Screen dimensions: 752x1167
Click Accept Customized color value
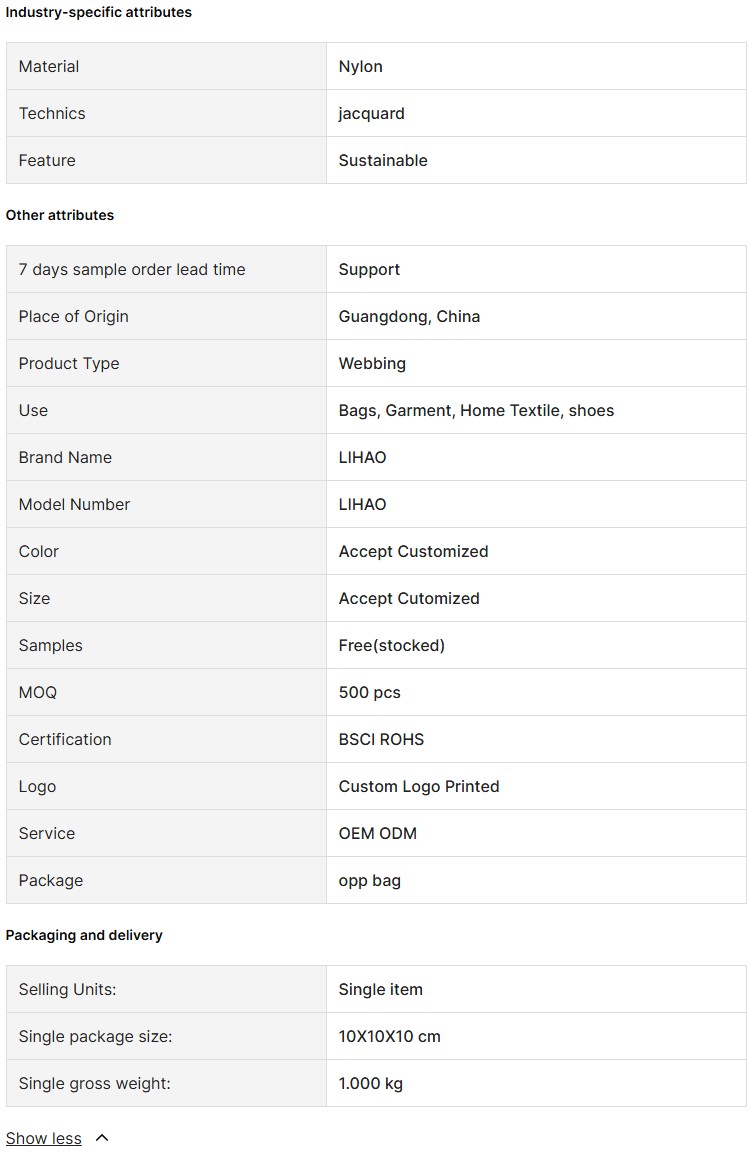pyautogui.click(x=413, y=551)
